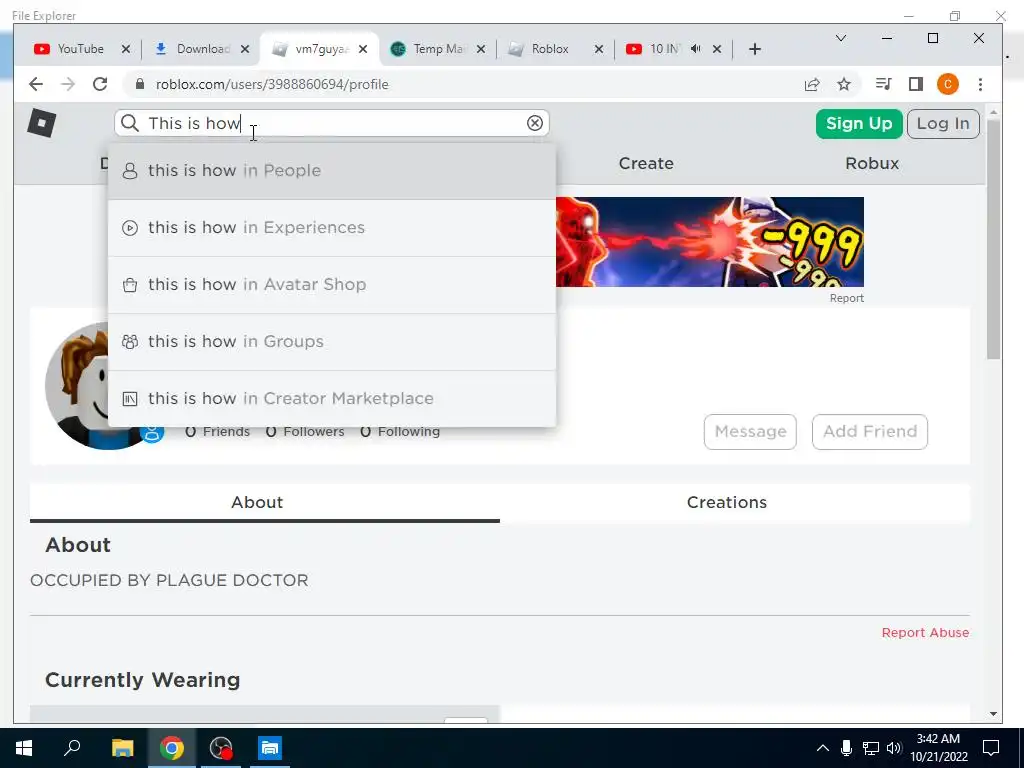
Task: Open the blue file manager taskbar icon
Action: pyautogui.click(x=270, y=748)
